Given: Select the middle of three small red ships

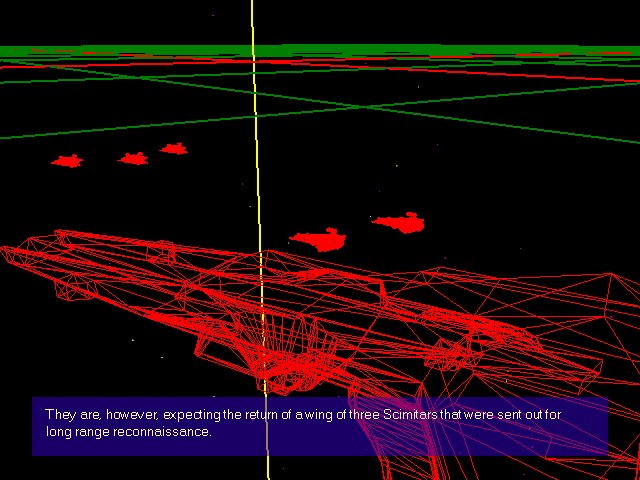Looking at the screenshot, I should [133, 158].
